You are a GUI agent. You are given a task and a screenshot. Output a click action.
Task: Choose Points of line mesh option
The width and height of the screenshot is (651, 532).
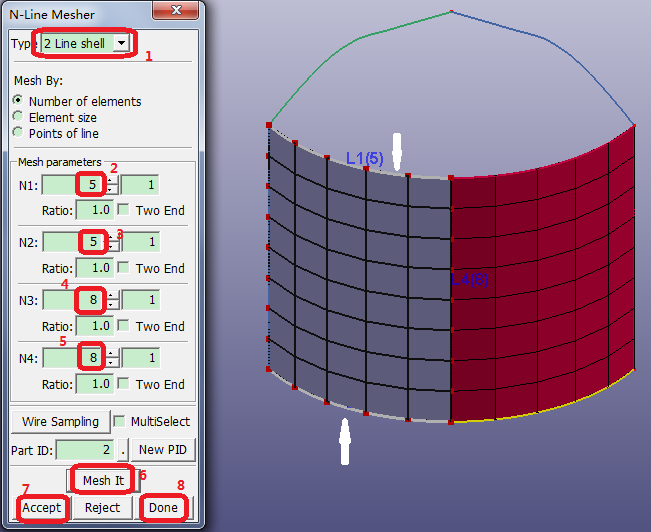pos(18,133)
